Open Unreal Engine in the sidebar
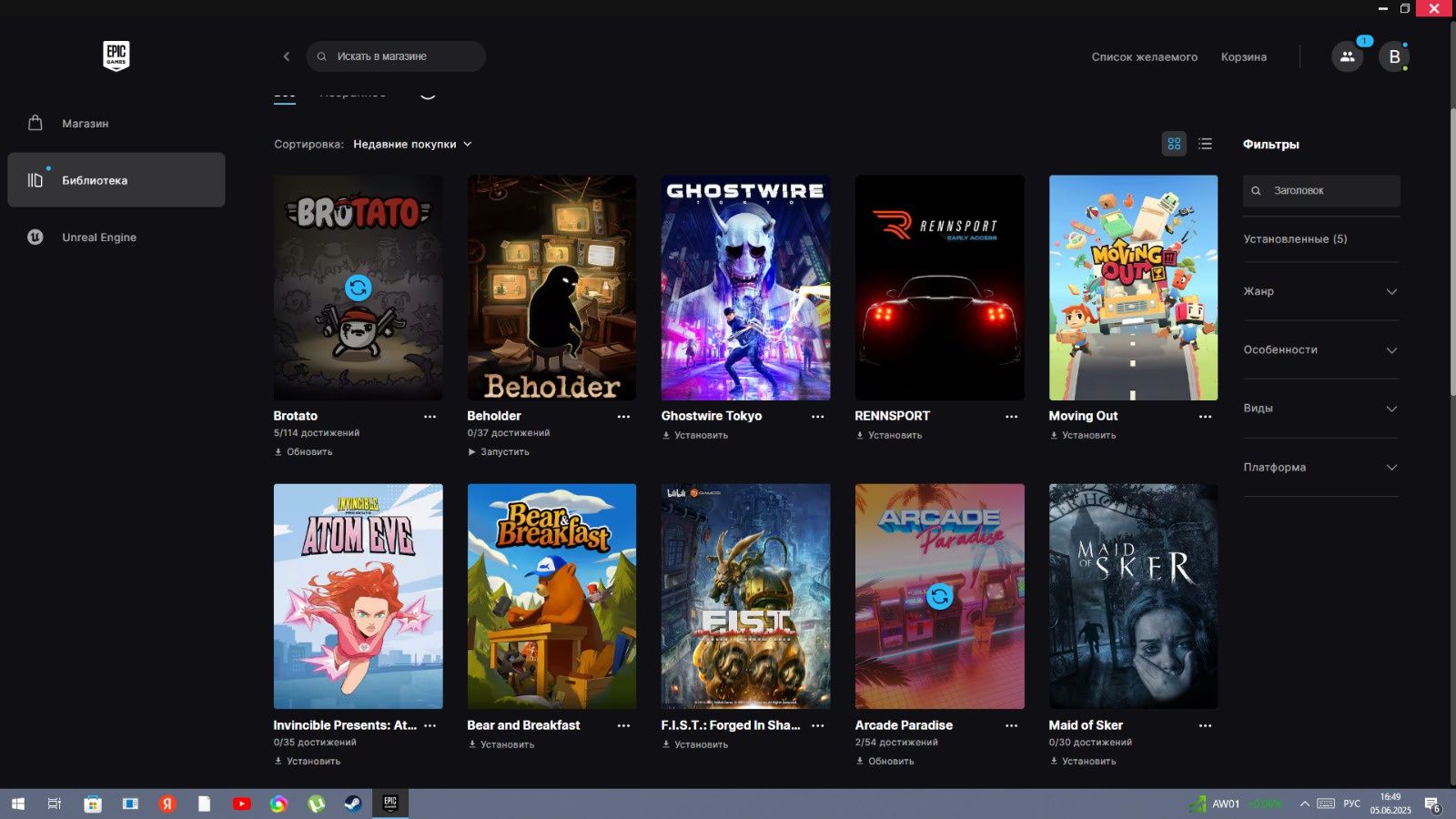The image size is (1456, 819). pos(116,237)
